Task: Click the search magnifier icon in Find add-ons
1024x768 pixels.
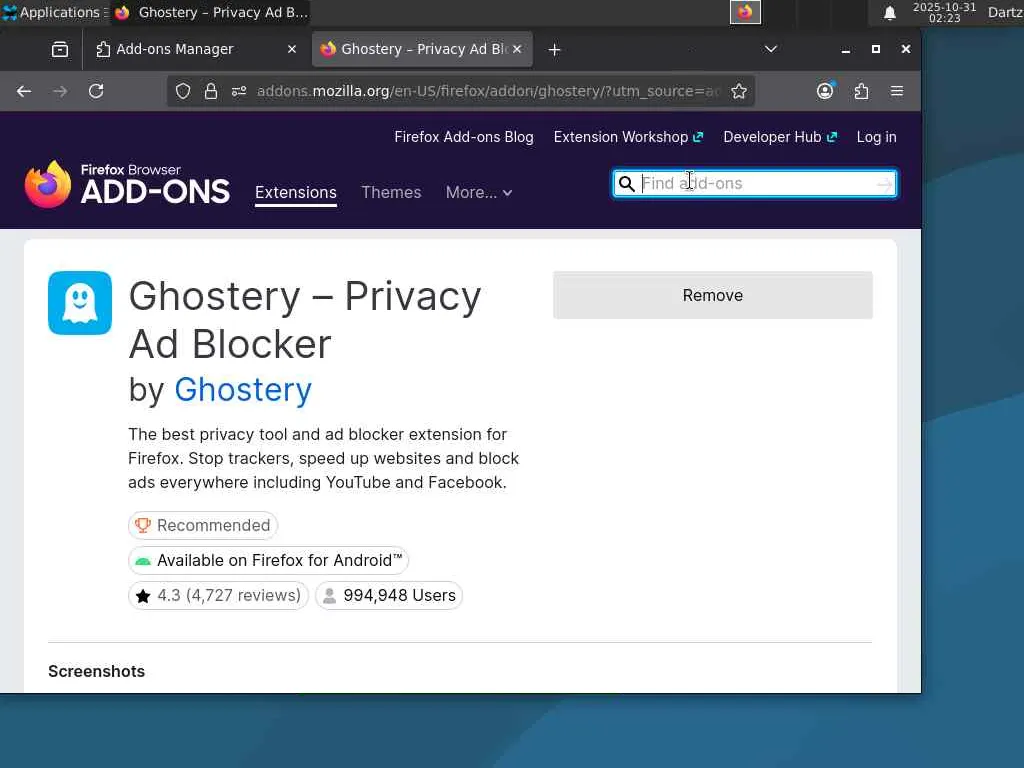Action: 626,184
